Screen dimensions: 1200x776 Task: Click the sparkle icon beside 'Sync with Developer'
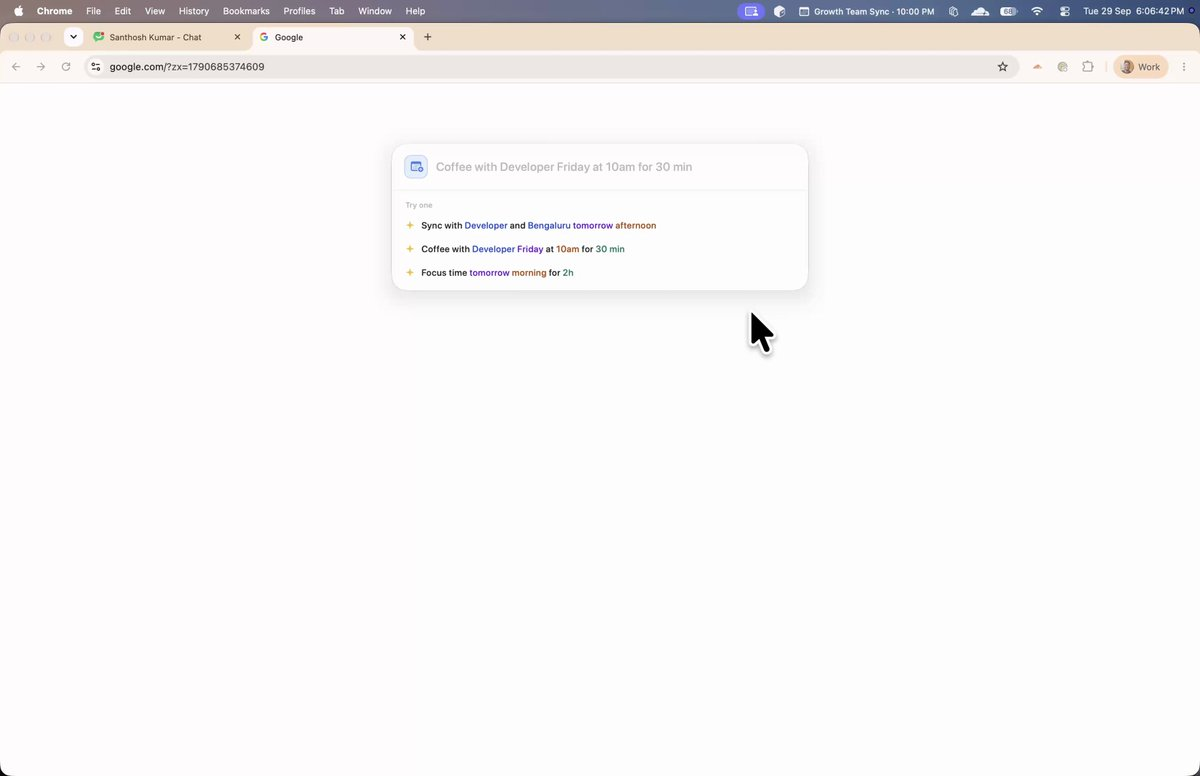[410, 225]
